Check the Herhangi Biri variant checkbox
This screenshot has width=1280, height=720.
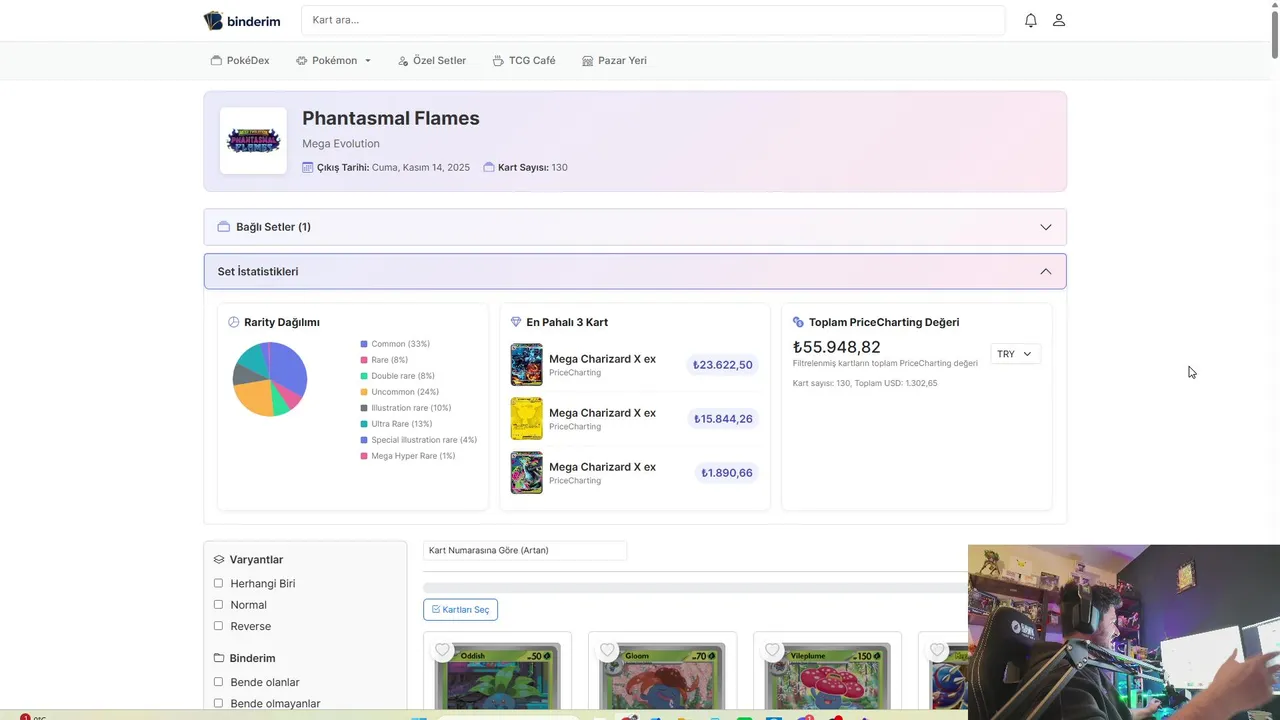pos(219,583)
